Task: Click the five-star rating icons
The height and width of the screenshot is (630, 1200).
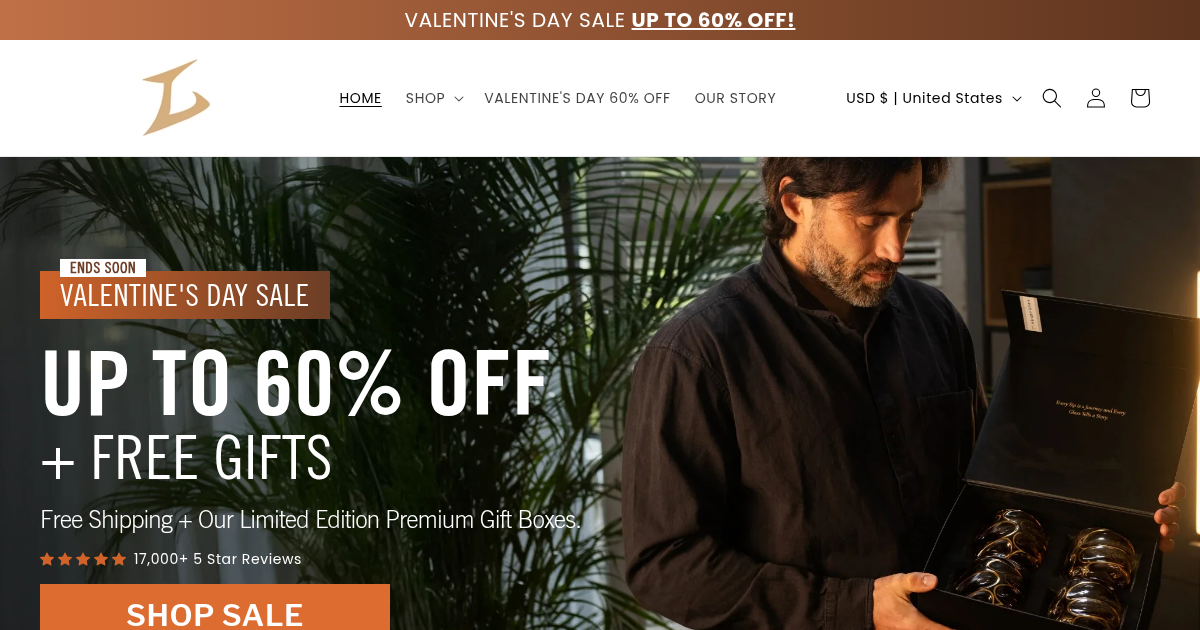Action: tap(83, 559)
